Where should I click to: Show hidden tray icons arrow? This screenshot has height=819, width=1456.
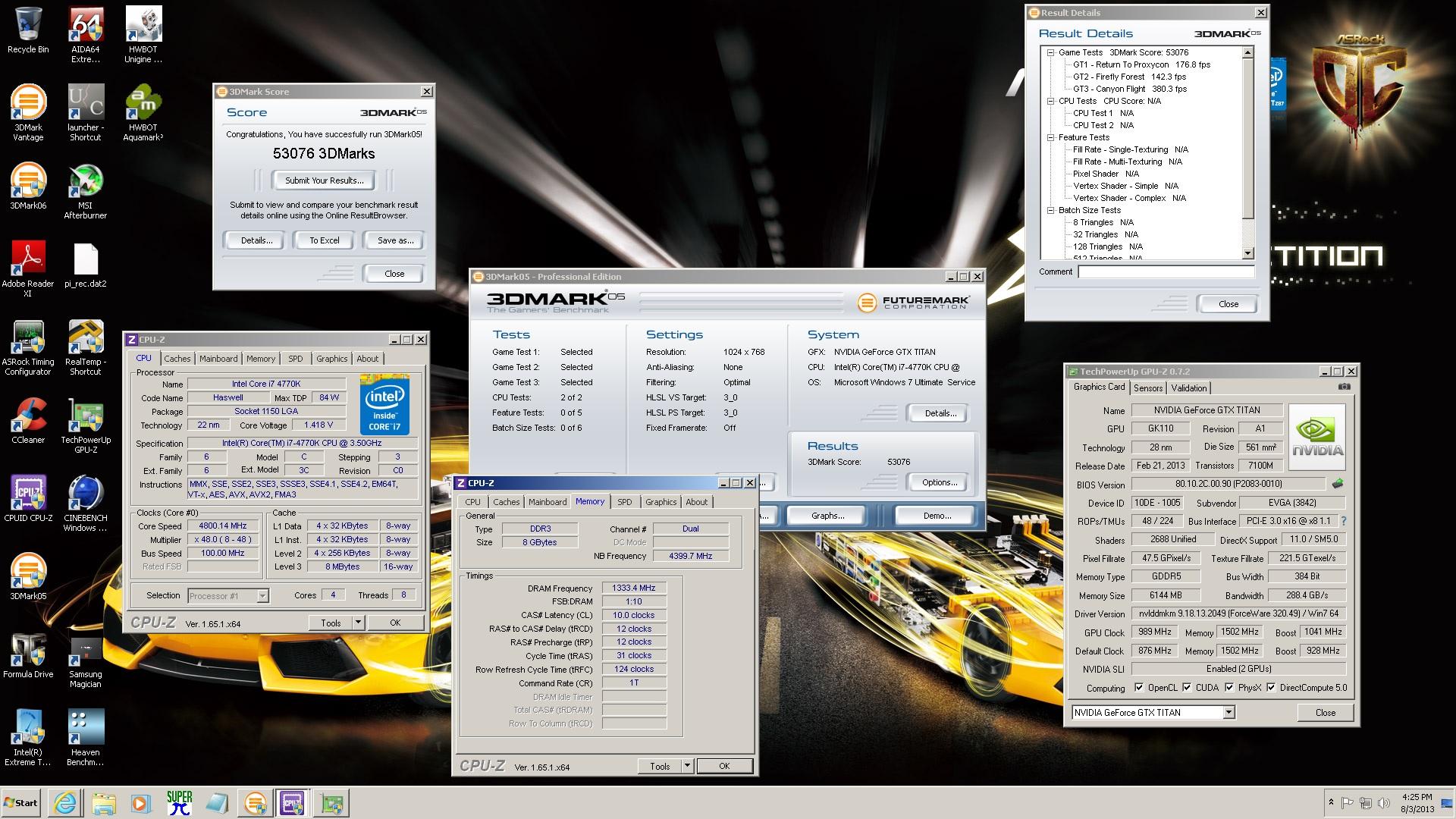tap(1331, 802)
